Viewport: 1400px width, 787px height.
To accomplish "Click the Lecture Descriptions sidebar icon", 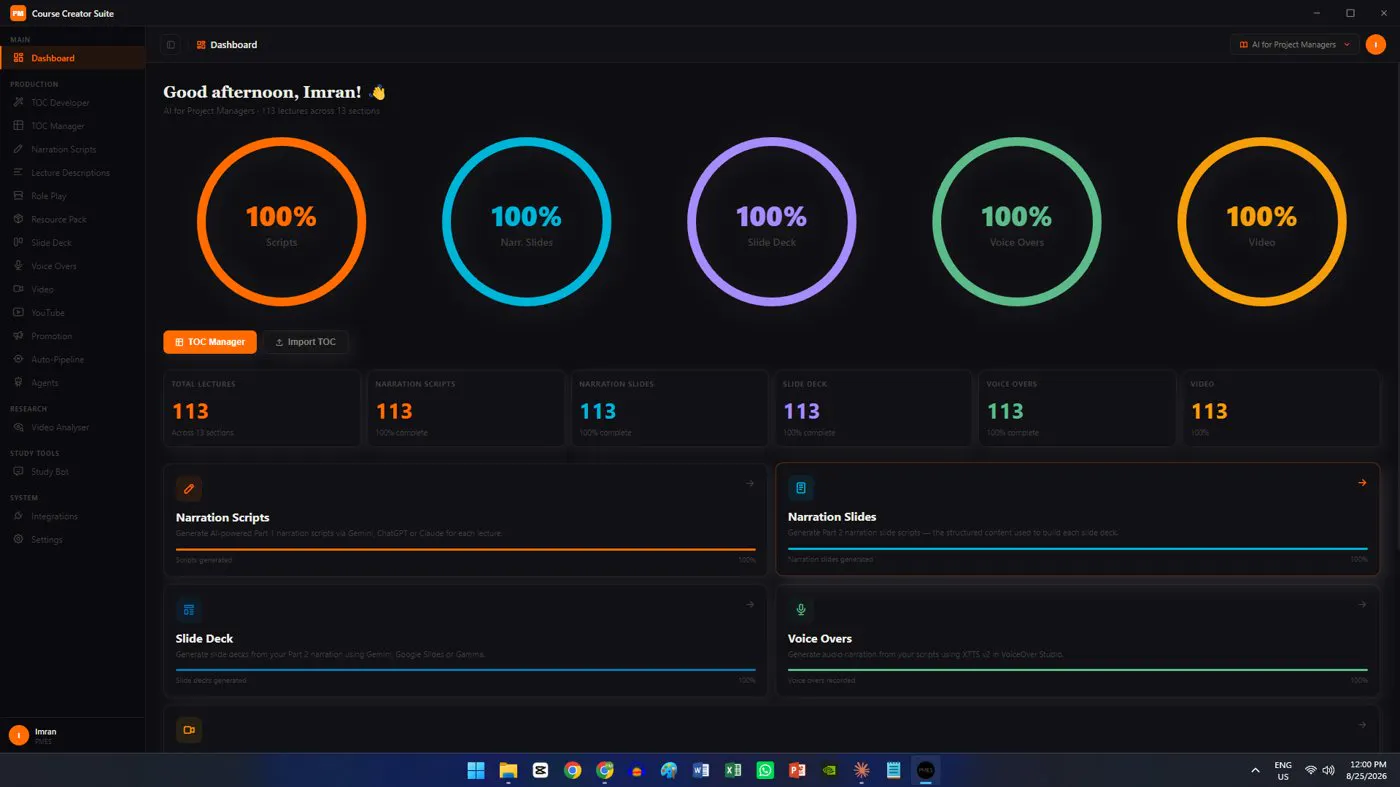I will point(19,173).
